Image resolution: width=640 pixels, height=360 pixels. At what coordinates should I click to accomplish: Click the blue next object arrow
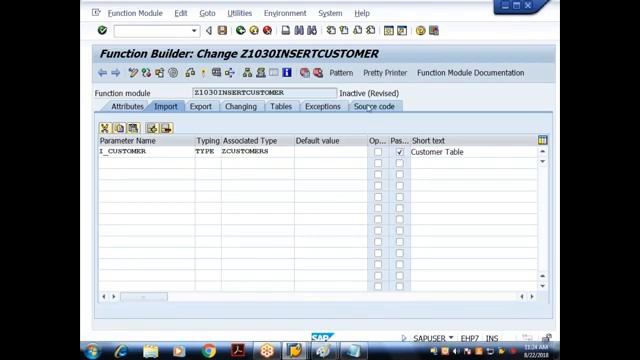point(116,73)
